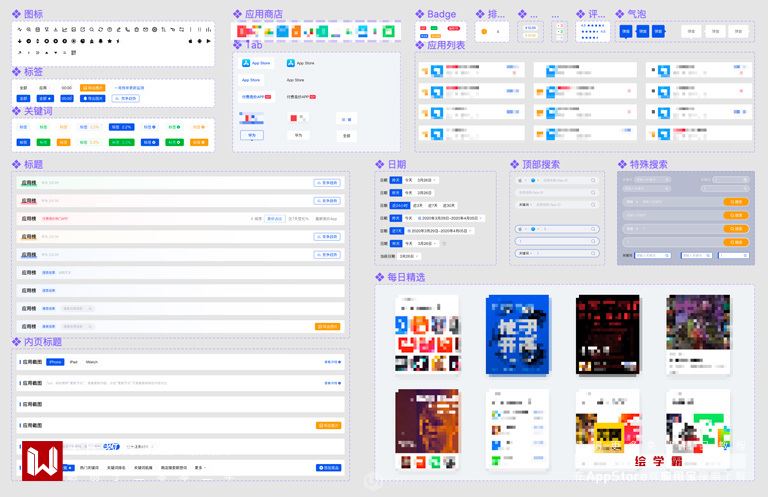Click outlined button on green-underlined 应用榜 row

[327, 183]
